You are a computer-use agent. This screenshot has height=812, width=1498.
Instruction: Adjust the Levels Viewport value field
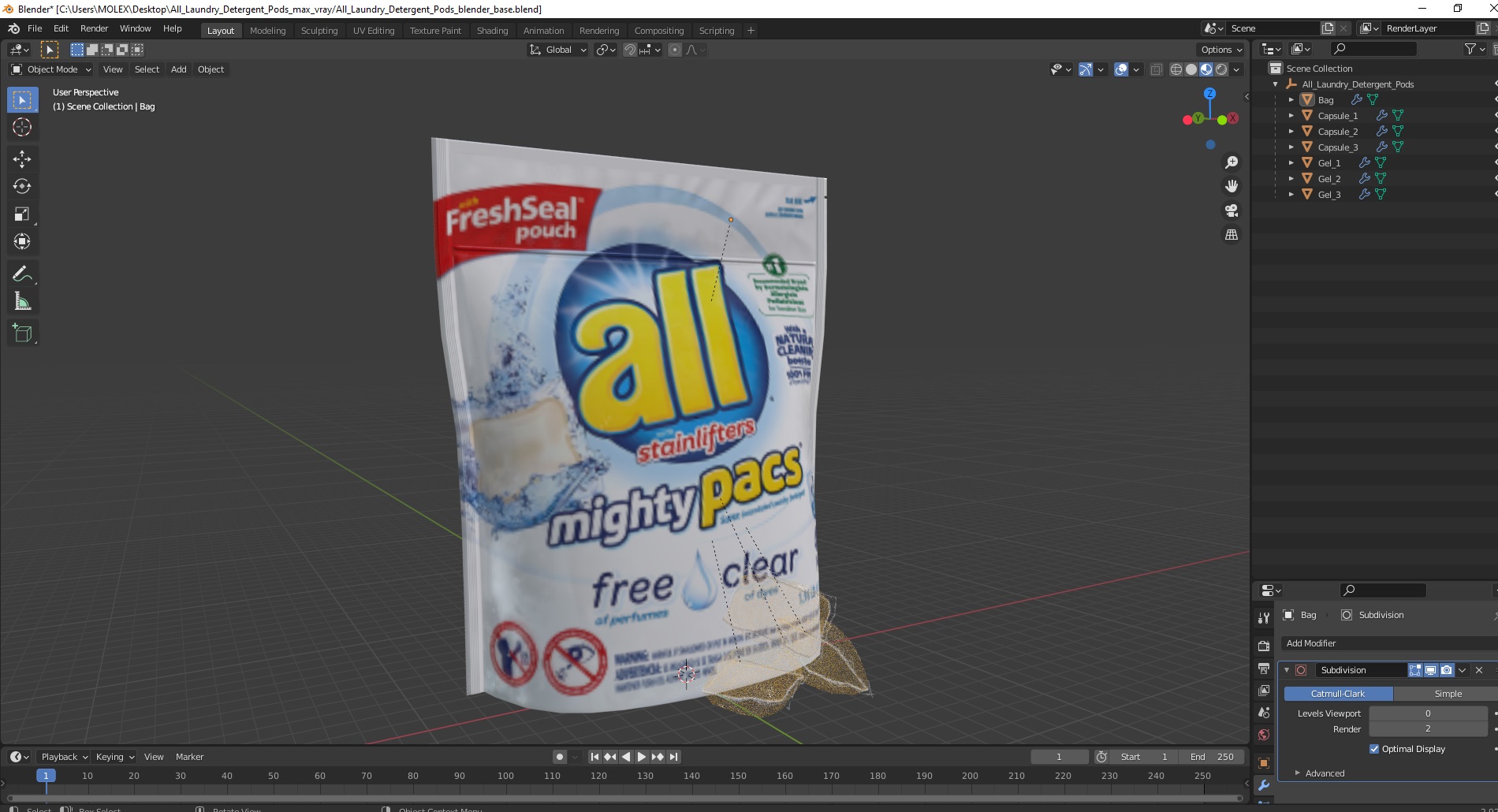pyautogui.click(x=1428, y=713)
